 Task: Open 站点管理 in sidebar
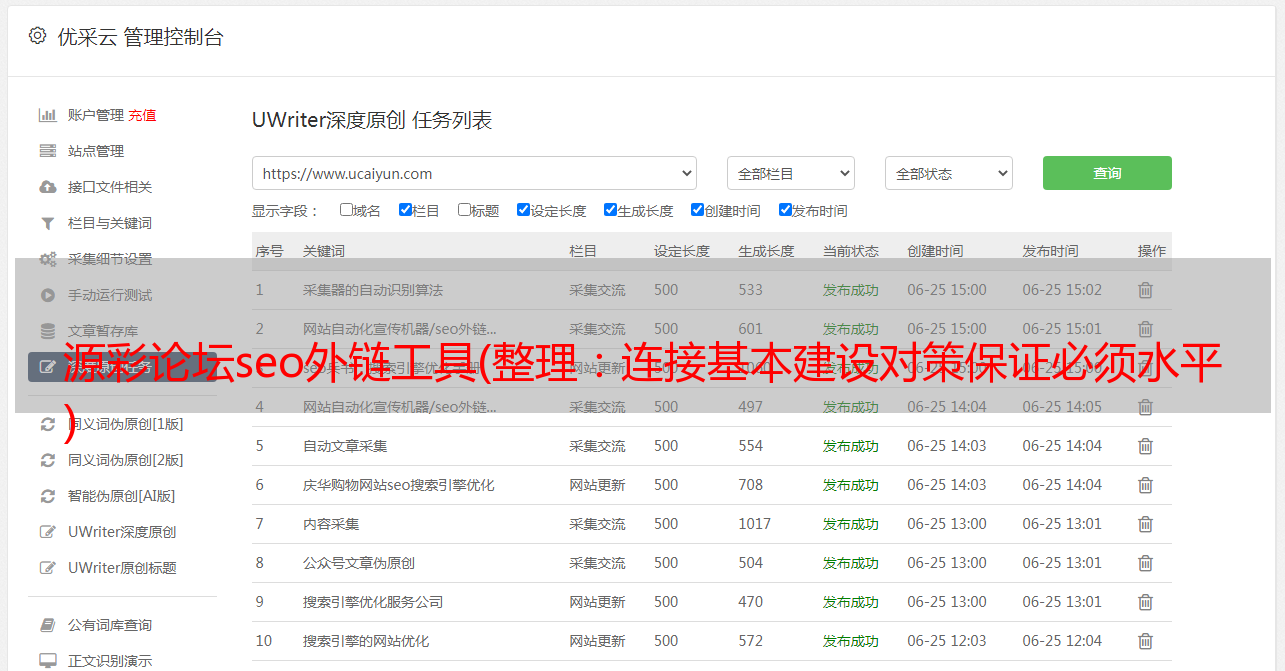click(x=96, y=151)
